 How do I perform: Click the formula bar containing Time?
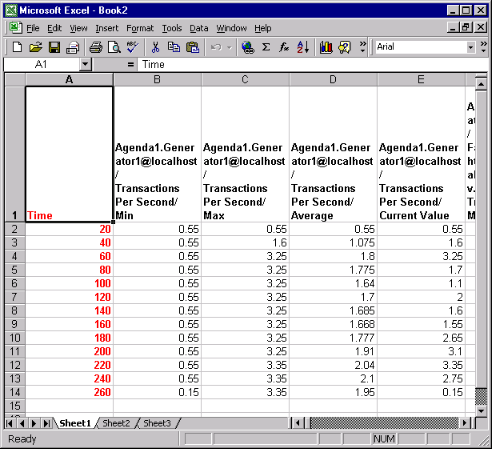[313, 64]
